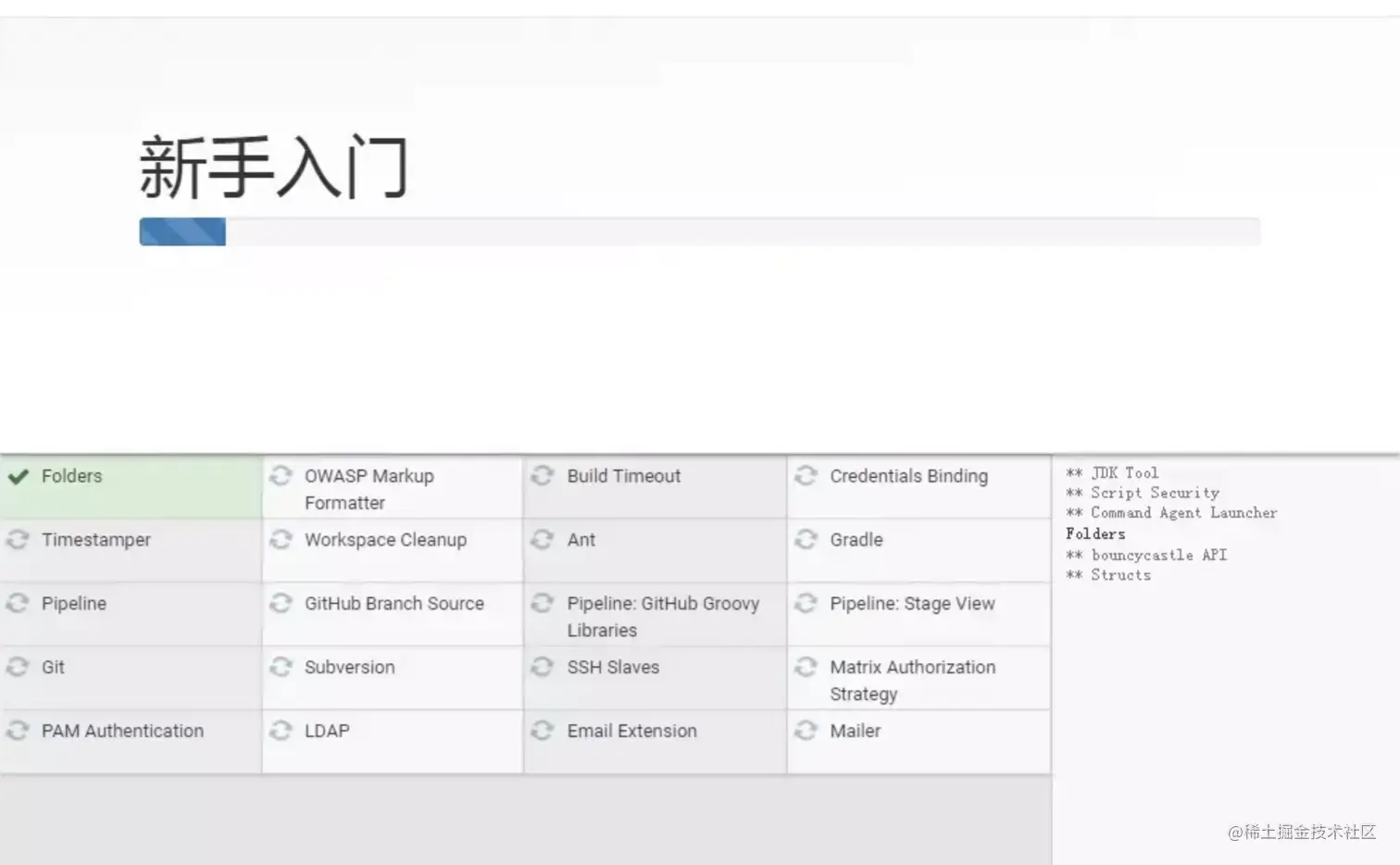This screenshot has height=865, width=1400.
Task: Select the Build Timeout plugin name
Action: tap(623, 476)
